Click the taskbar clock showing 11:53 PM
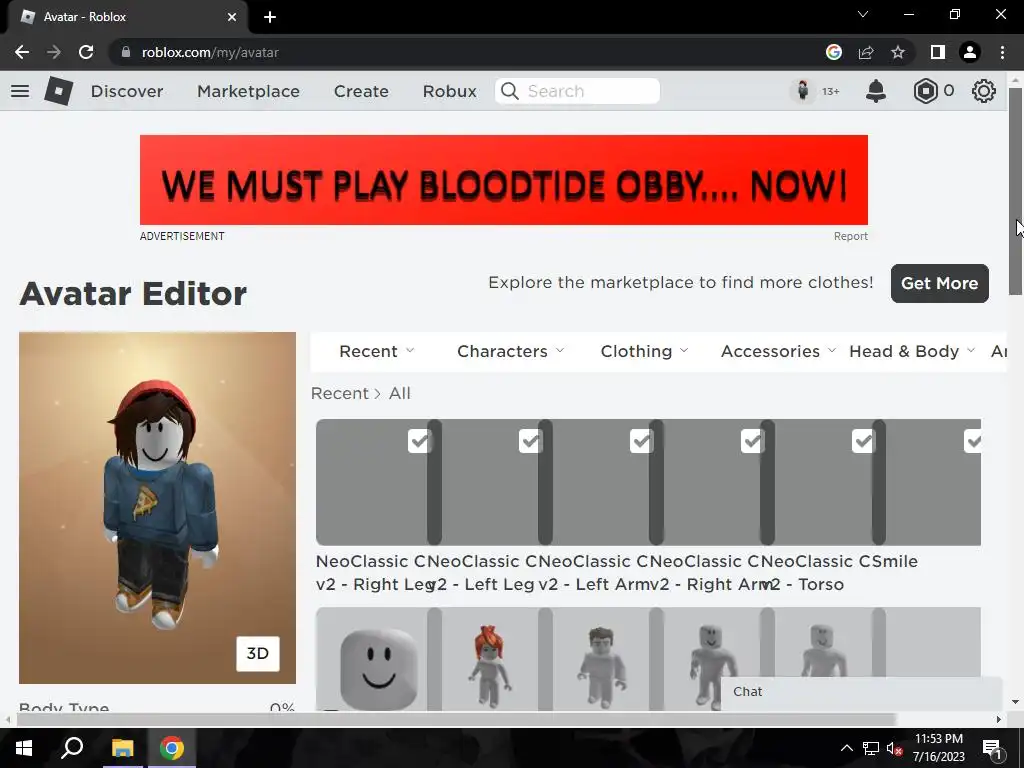Image resolution: width=1024 pixels, height=768 pixels. [938, 748]
